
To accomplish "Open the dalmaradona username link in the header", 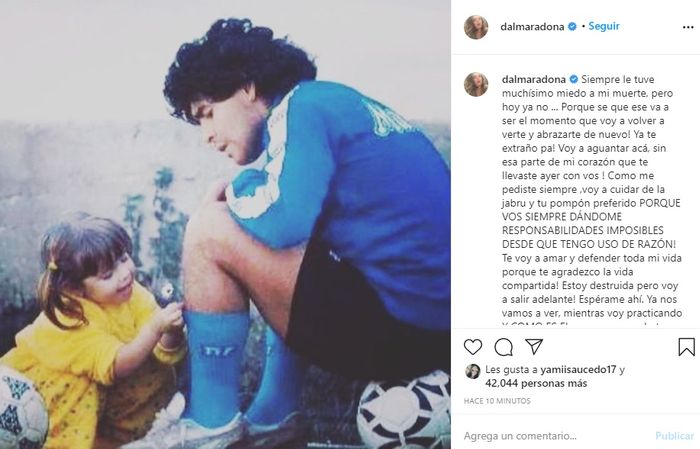I will click(x=532, y=26).
